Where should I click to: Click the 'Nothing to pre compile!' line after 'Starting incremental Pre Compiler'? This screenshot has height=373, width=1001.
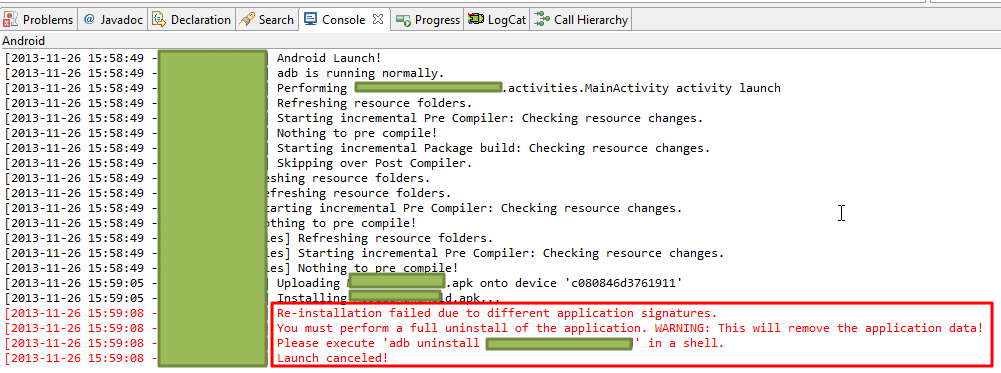tap(357, 133)
